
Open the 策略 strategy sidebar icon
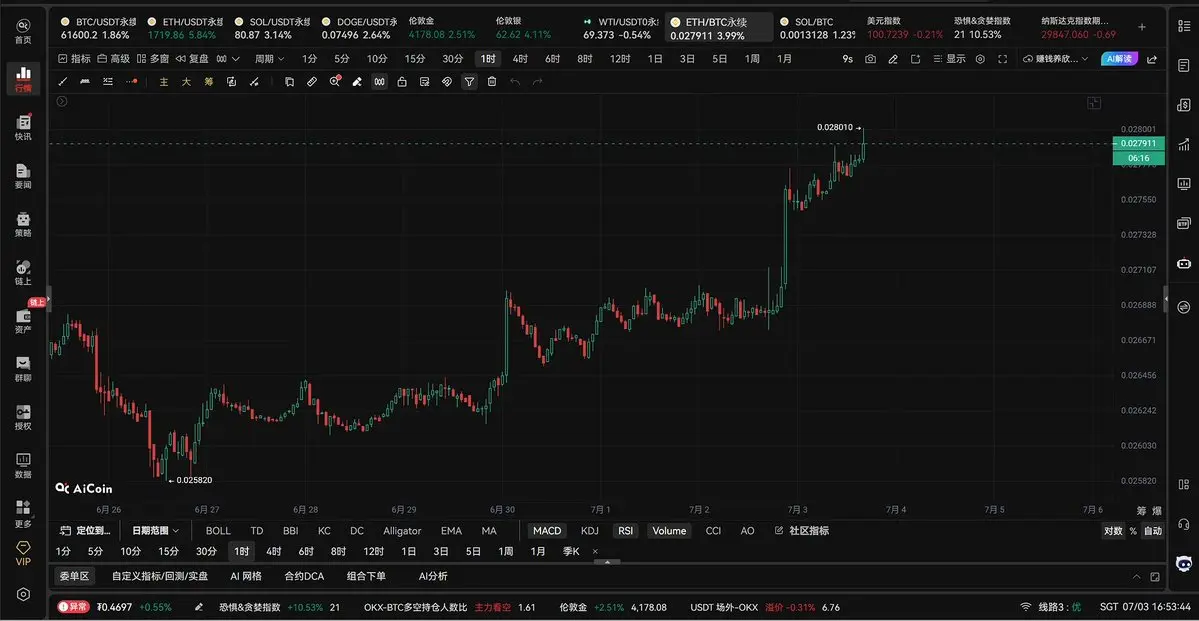tap(23, 224)
